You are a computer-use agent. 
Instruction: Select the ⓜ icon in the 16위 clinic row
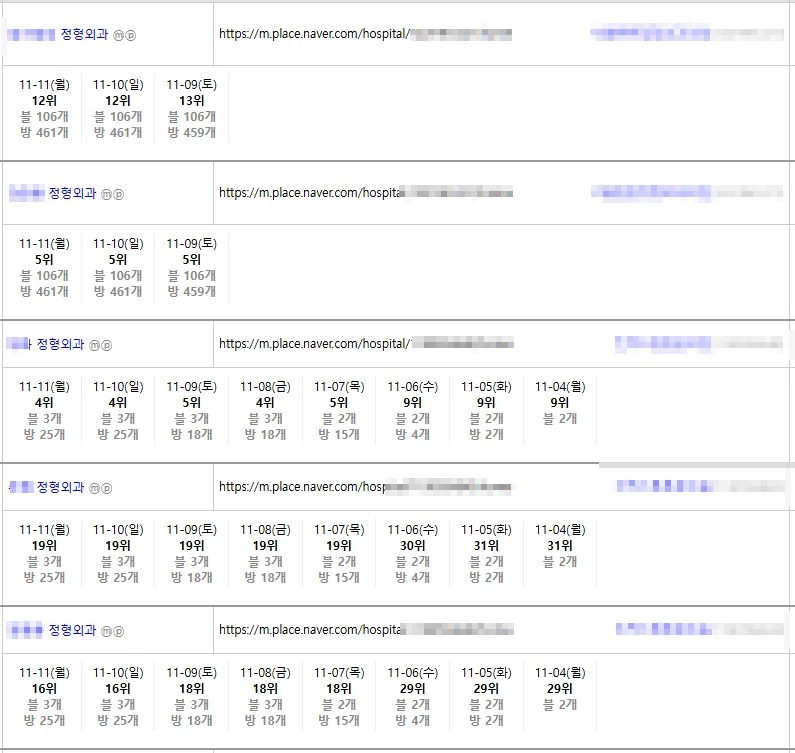coord(106,631)
